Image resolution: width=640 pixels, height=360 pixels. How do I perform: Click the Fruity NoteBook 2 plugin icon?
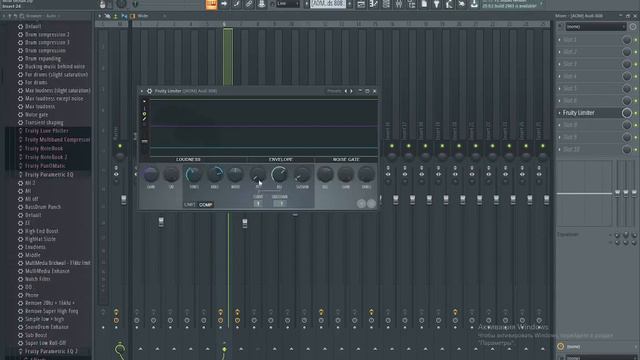click(20, 157)
